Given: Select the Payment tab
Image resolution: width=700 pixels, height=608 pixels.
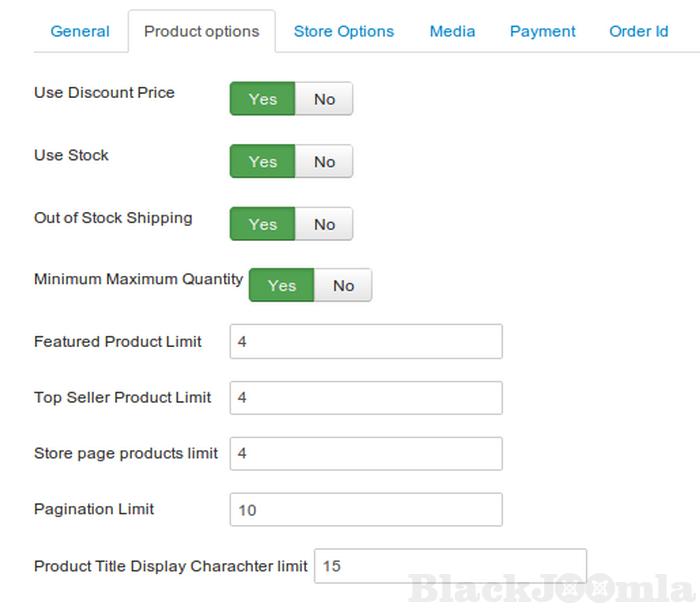Looking at the screenshot, I should [x=543, y=31].
